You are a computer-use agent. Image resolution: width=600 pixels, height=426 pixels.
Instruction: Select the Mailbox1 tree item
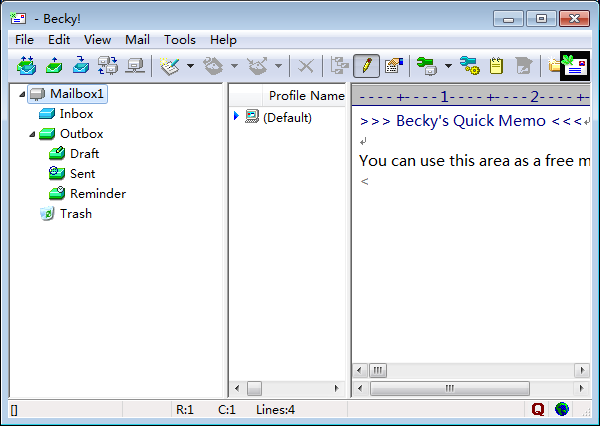[x=67, y=94]
